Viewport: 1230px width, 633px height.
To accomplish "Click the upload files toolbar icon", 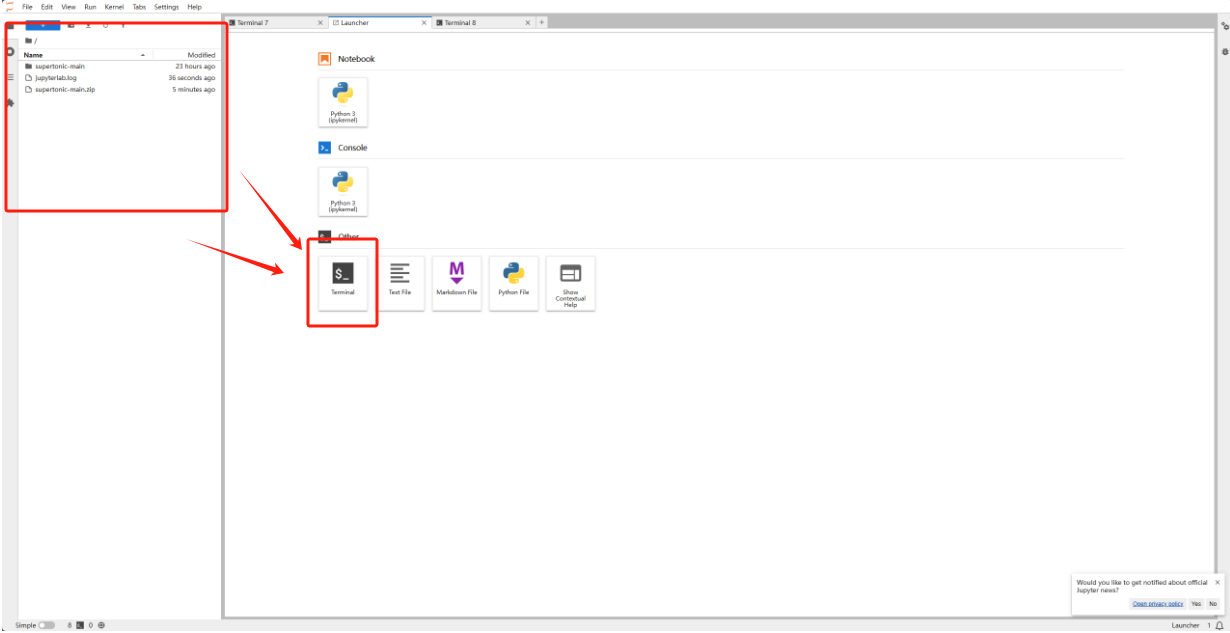I will click(x=88, y=25).
